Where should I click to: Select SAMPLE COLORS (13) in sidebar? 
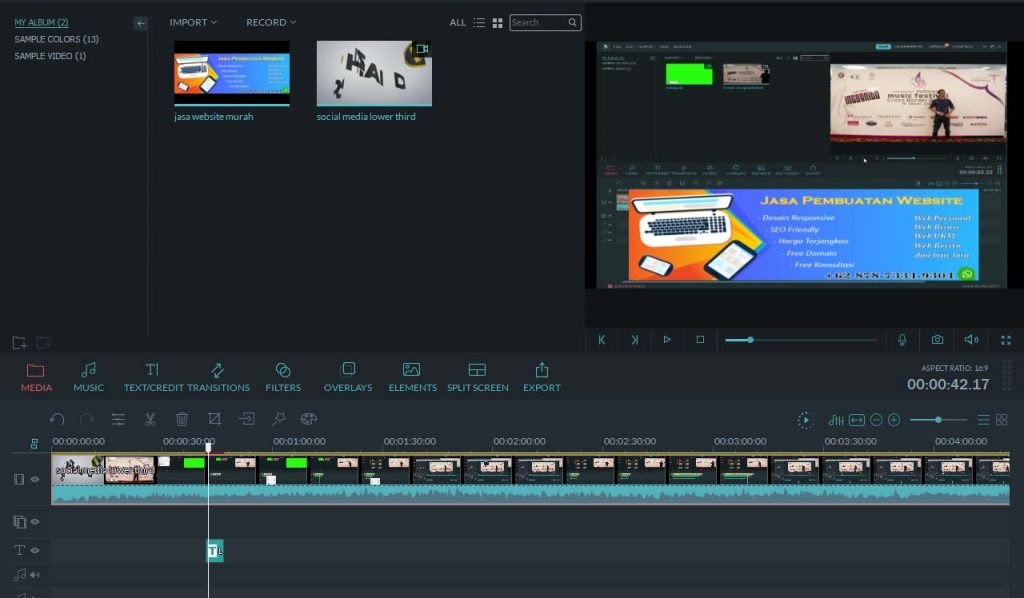click(56, 39)
